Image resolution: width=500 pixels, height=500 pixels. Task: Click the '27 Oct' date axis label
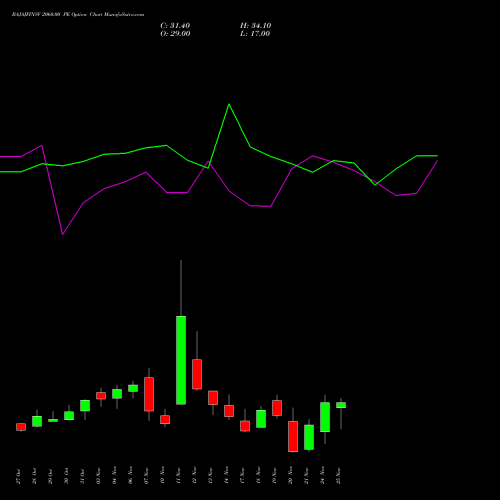click(18, 476)
